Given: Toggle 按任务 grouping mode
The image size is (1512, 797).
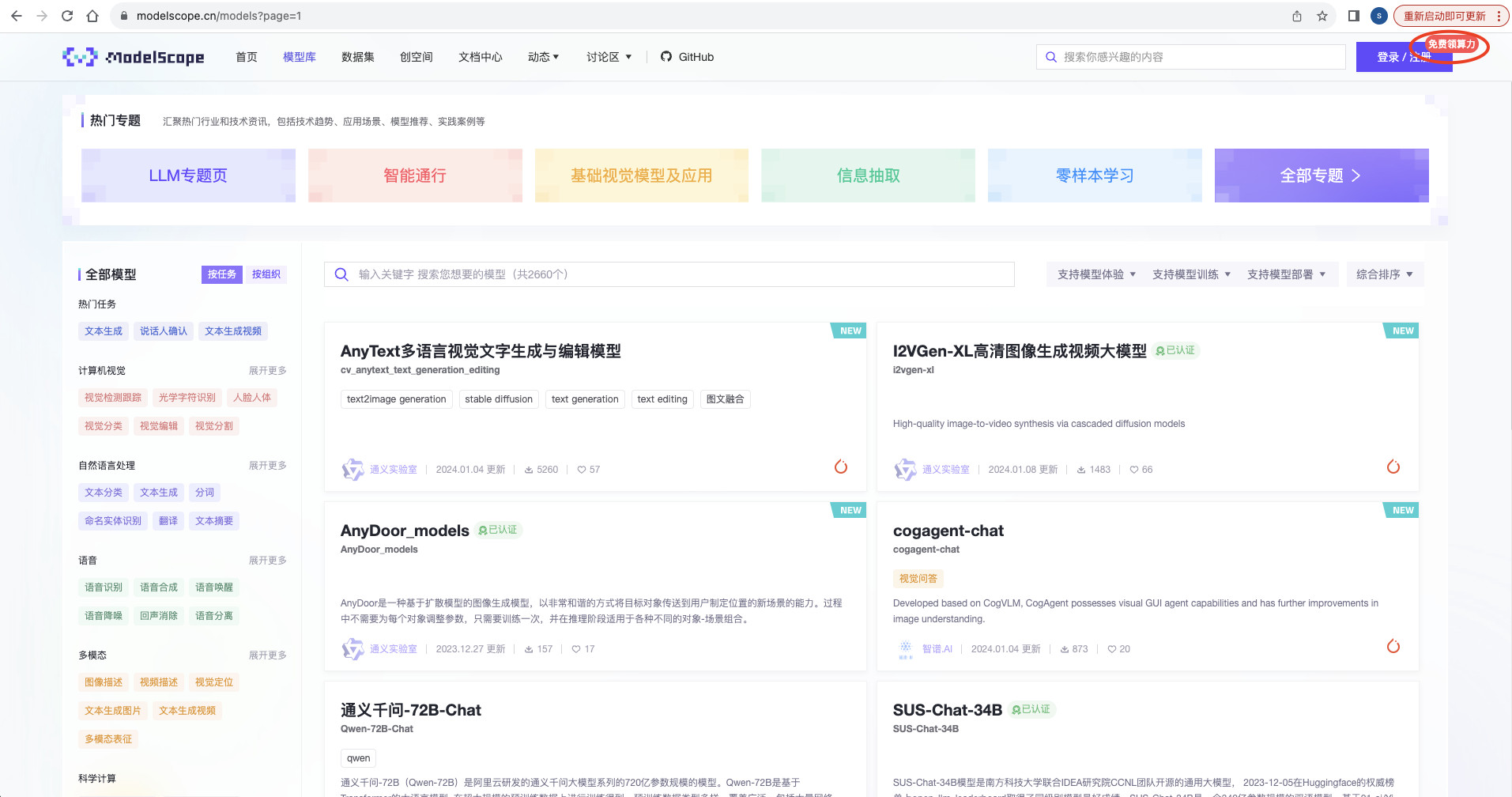Looking at the screenshot, I should point(222,274).
